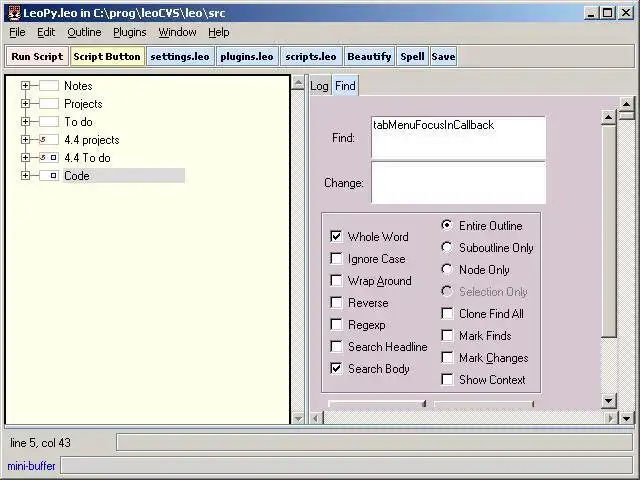The image size is (640, 480).
Task: Toggle the Ignore Case checkbox
Action: [336, 258]
